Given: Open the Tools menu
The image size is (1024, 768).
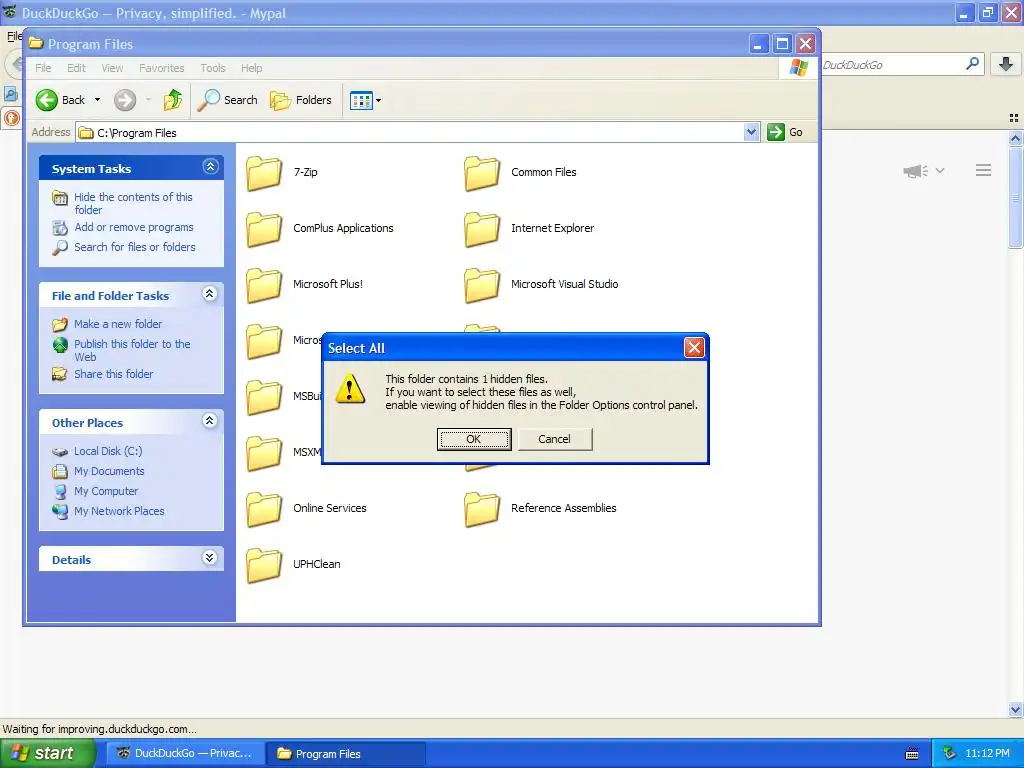Looking at the screenshot, I should coord(213,68).
